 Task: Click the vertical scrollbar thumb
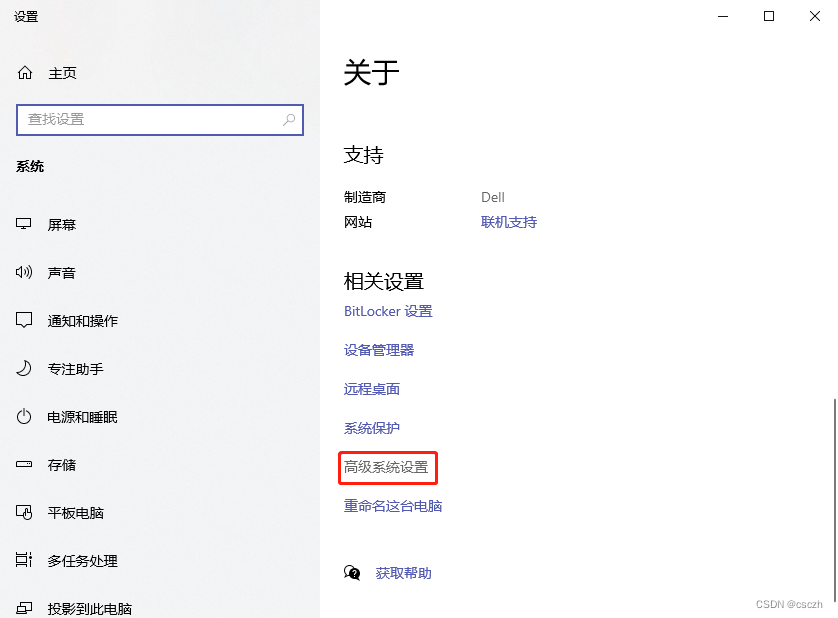[835, 498]
